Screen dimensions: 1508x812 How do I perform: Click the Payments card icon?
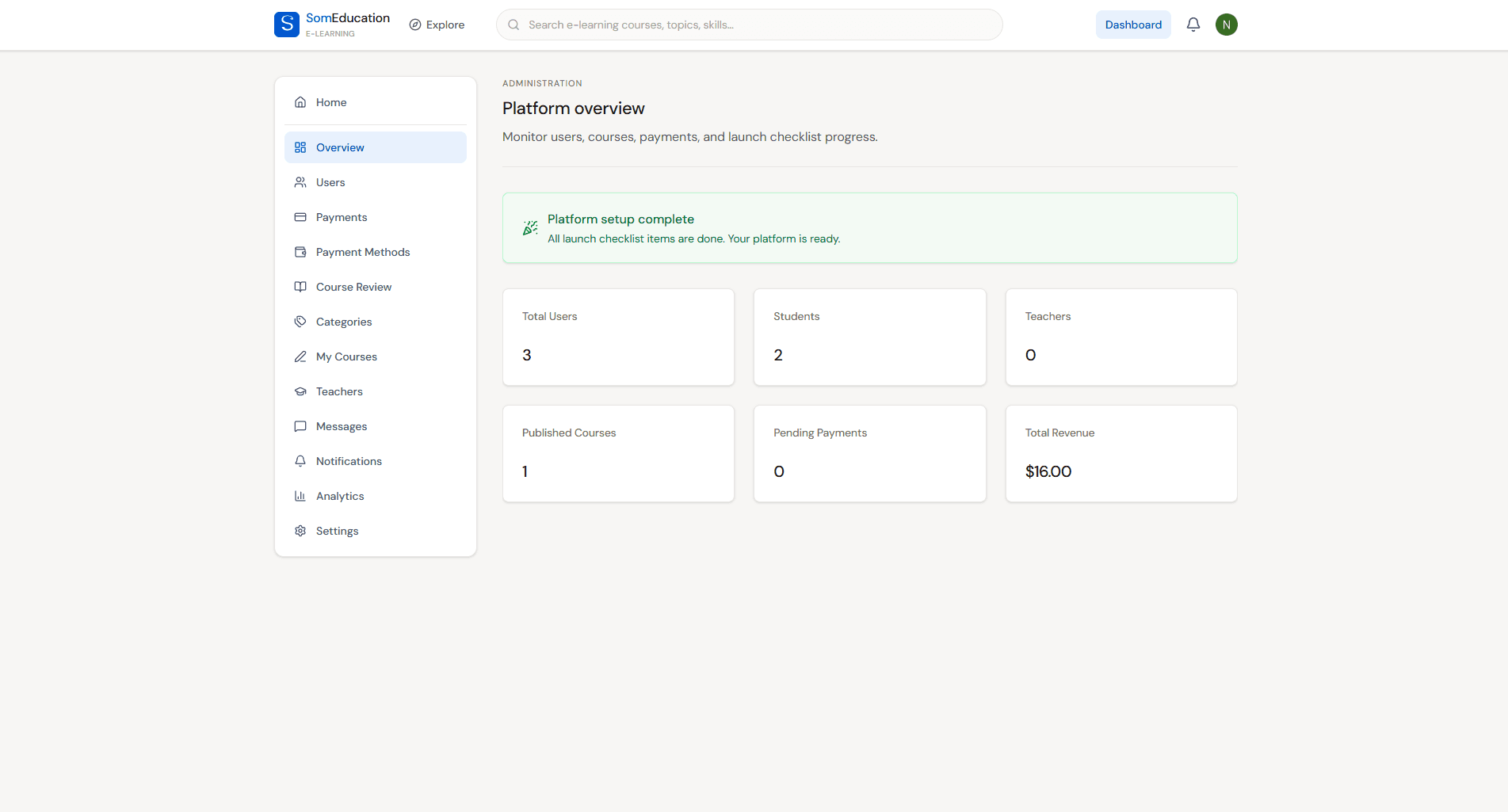300,217
